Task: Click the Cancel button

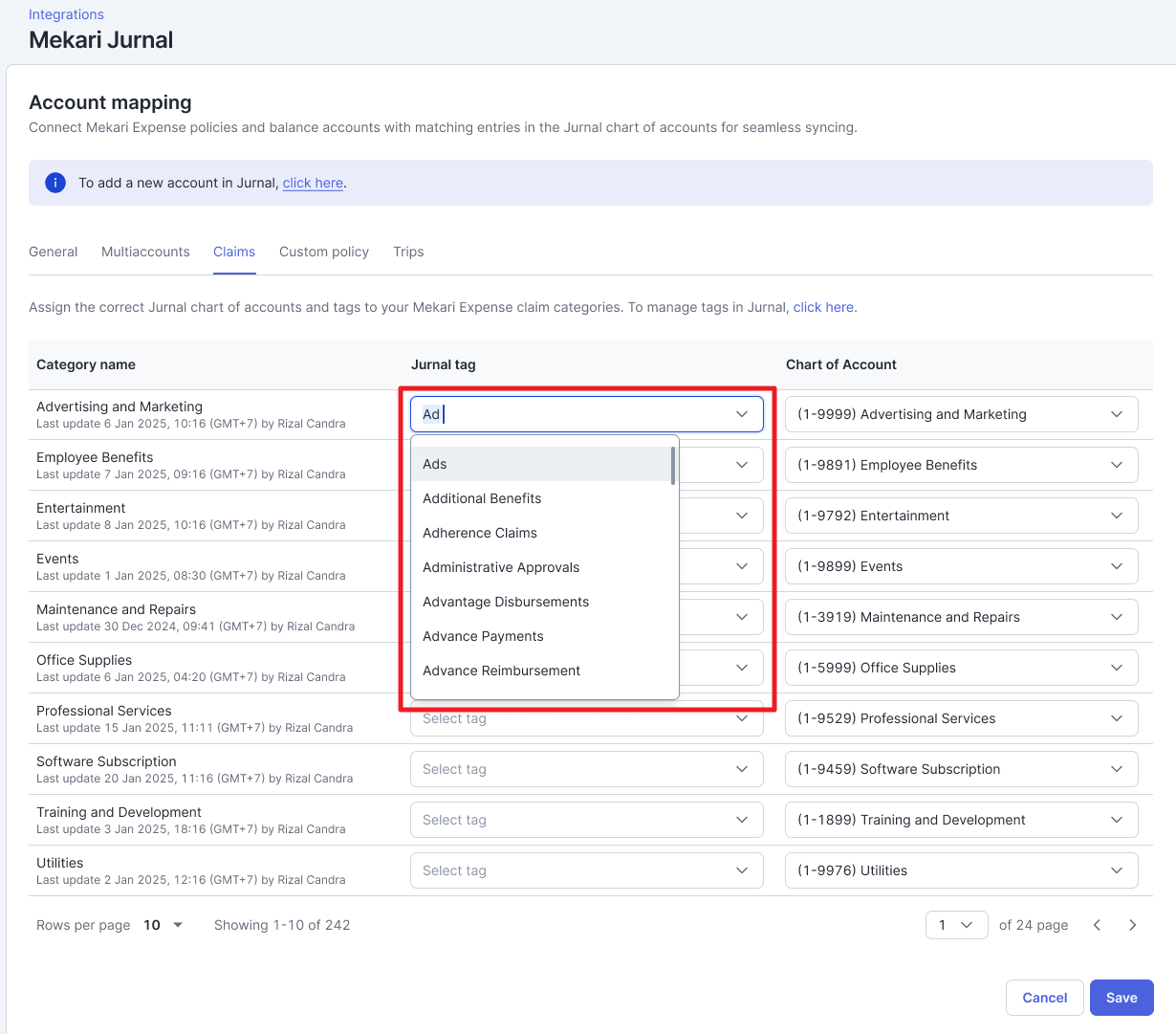Action: pyautogui.click(x=1045, y=998)
